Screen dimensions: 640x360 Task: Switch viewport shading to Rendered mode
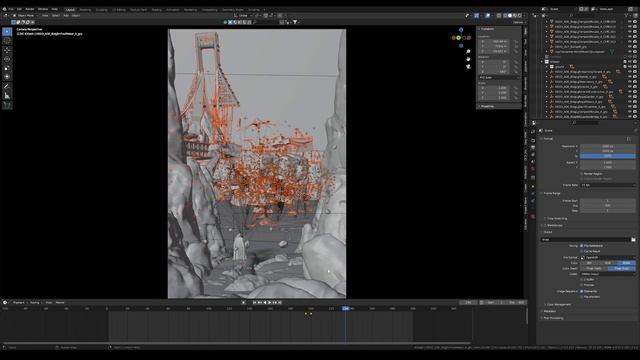[x=520, y=16]
